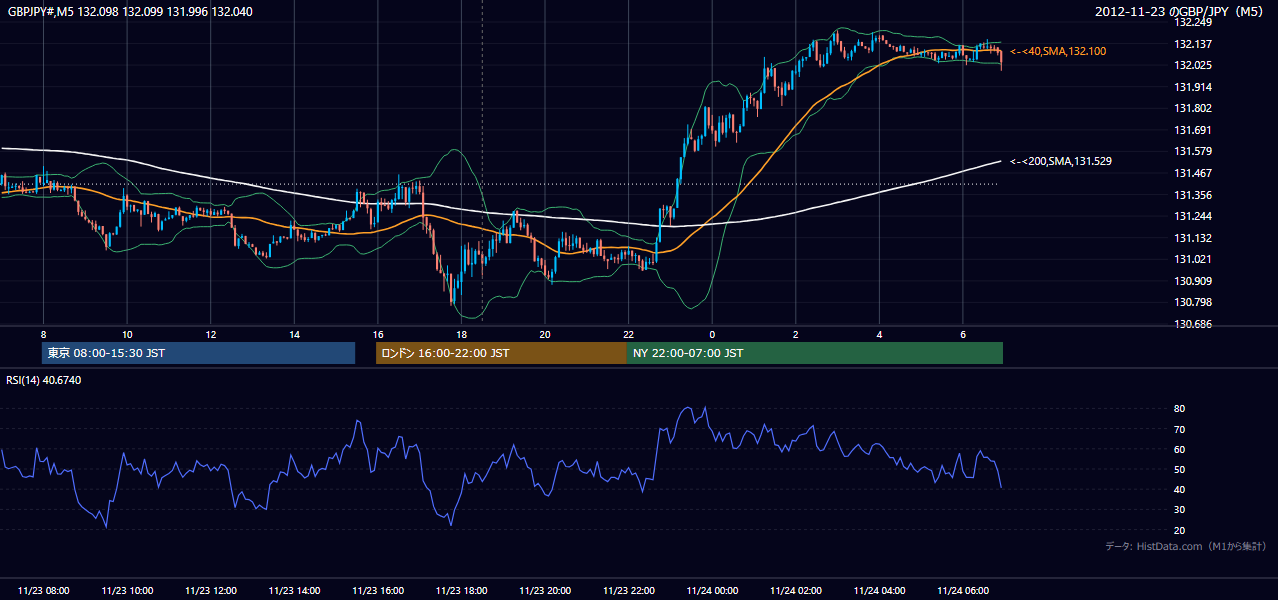Click the RSI 60 level label
The height and width of the screenshot is (600, 1278).
1179,449
